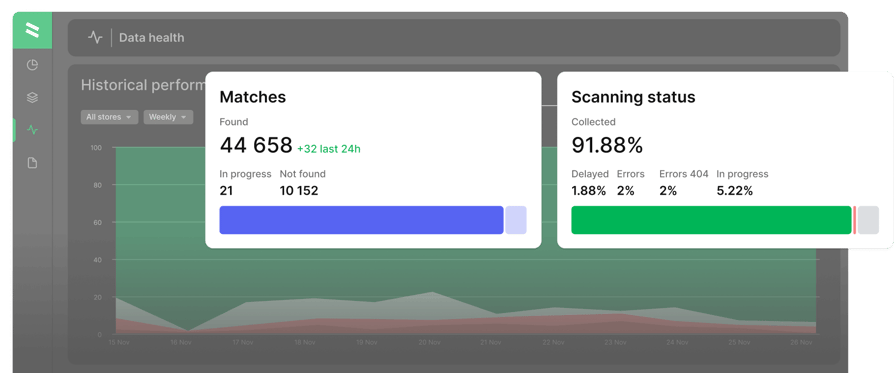Click the Errors 404 label
Viewport: 896px width, 373px height.
click(683, 174)
